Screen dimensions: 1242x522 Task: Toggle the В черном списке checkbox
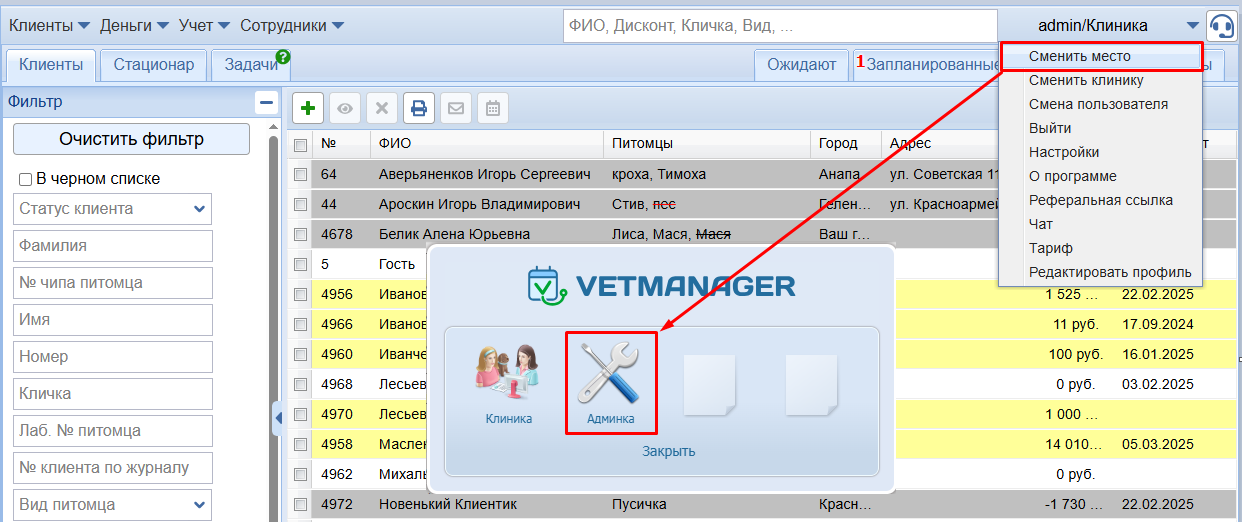[25, 179]
